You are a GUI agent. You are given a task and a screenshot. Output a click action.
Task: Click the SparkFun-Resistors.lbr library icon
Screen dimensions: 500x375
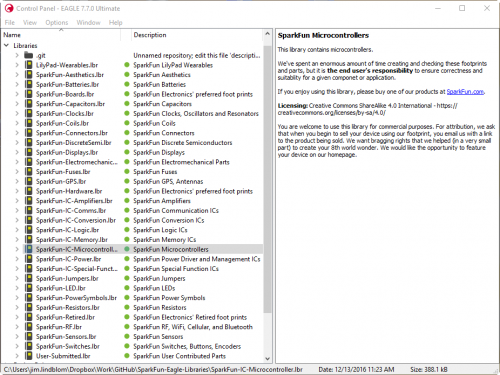tap(29, 307)
